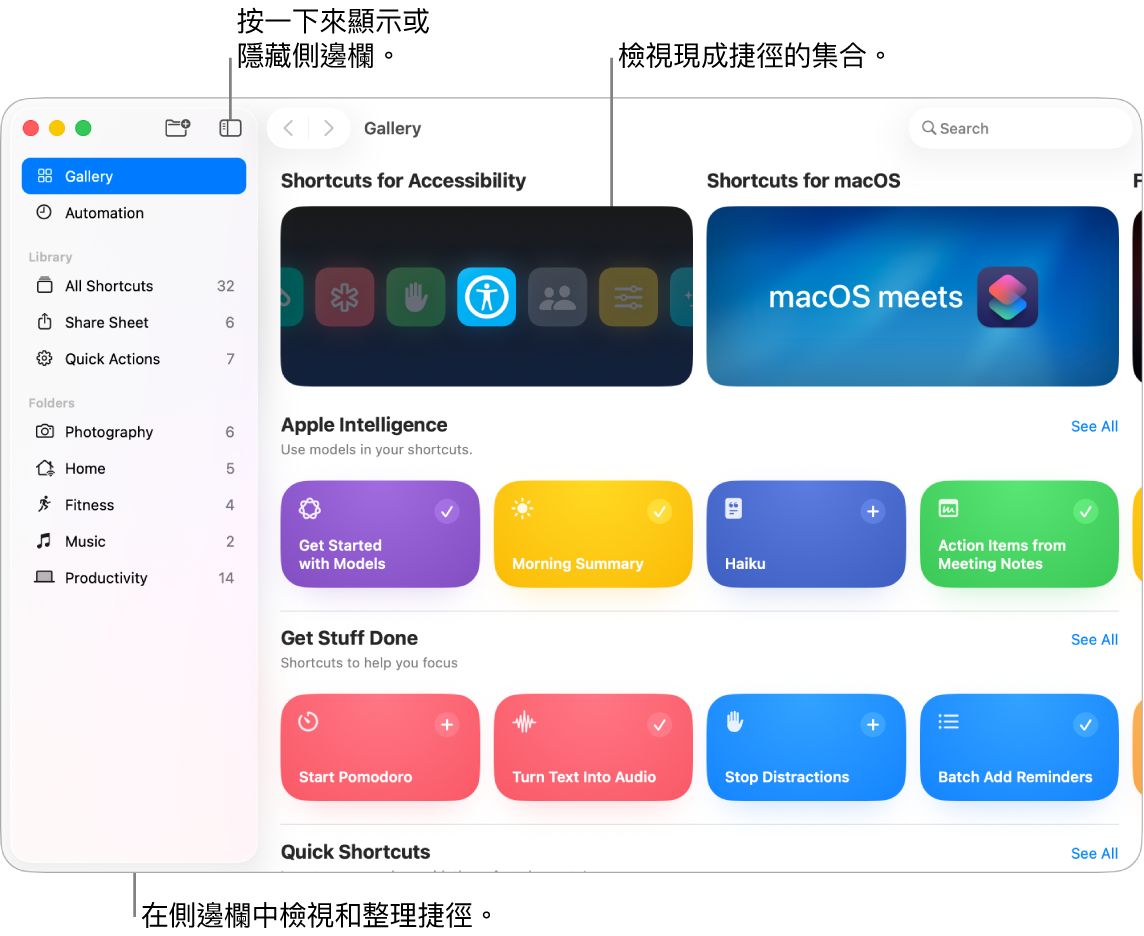Click the Search field
The width and height of the screenshot is (1144, 936).
(1020, 128)
